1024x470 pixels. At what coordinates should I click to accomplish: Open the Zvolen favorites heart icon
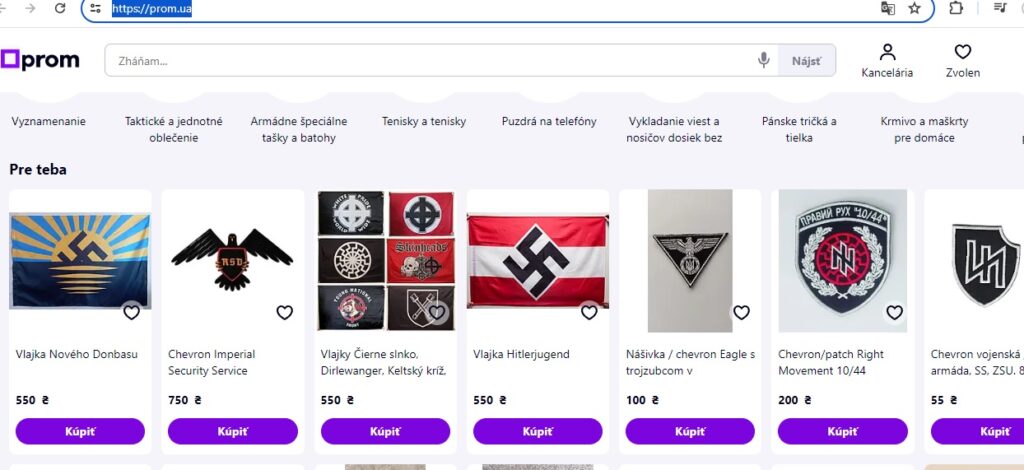[962, 53]
